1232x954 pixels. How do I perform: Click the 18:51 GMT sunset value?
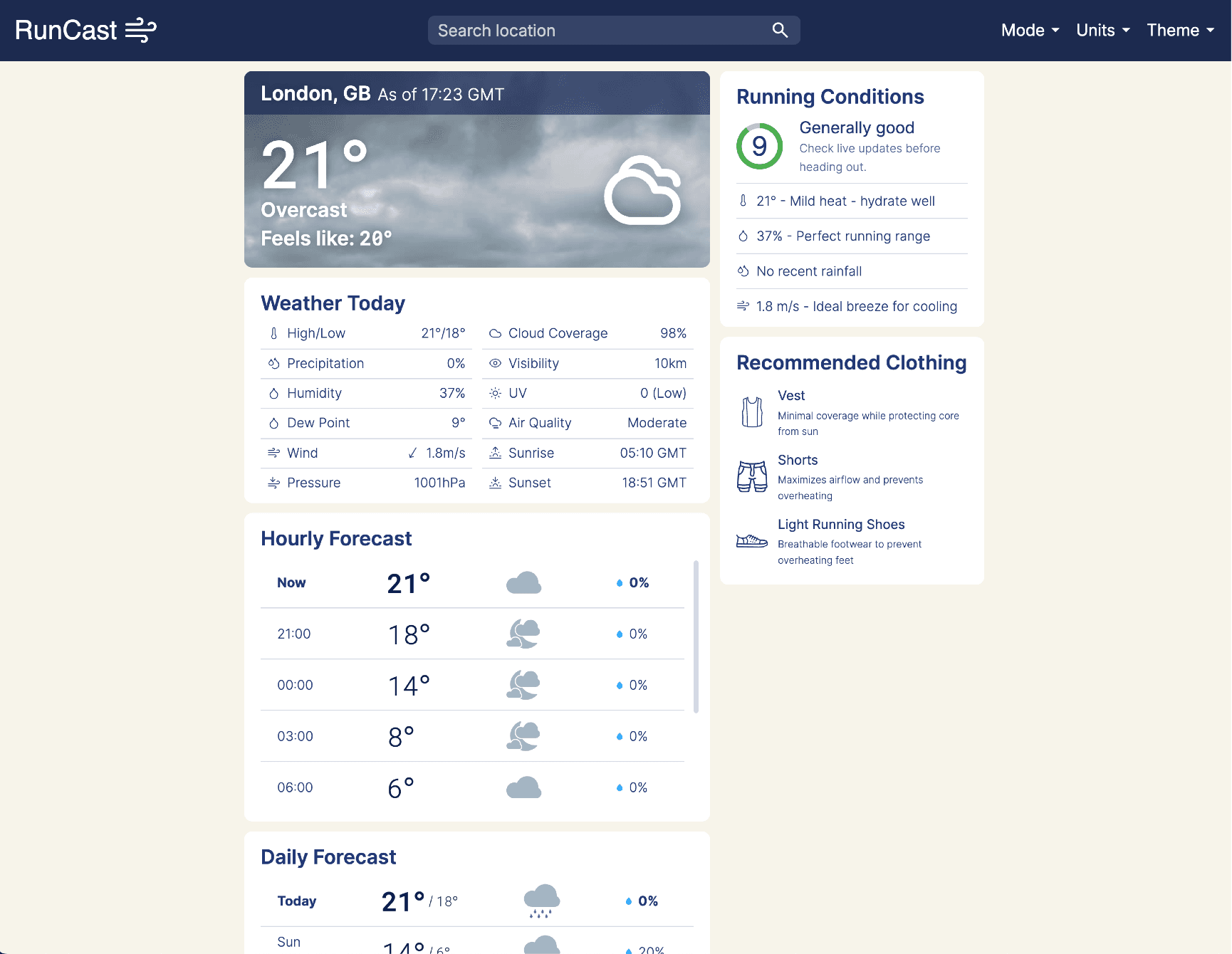tap(654, 483)
